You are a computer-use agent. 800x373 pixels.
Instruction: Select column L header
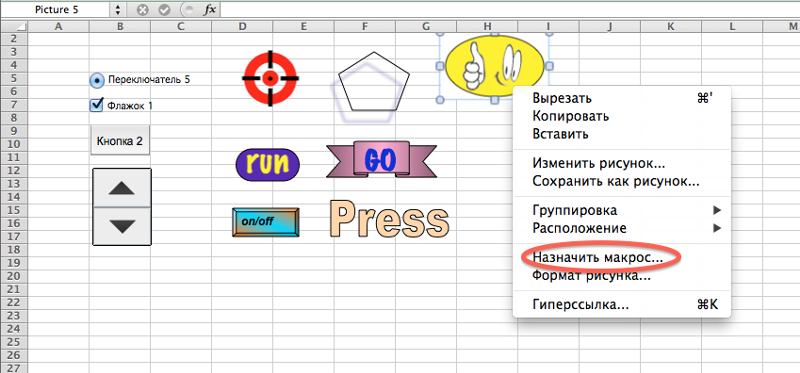point(732,27)
